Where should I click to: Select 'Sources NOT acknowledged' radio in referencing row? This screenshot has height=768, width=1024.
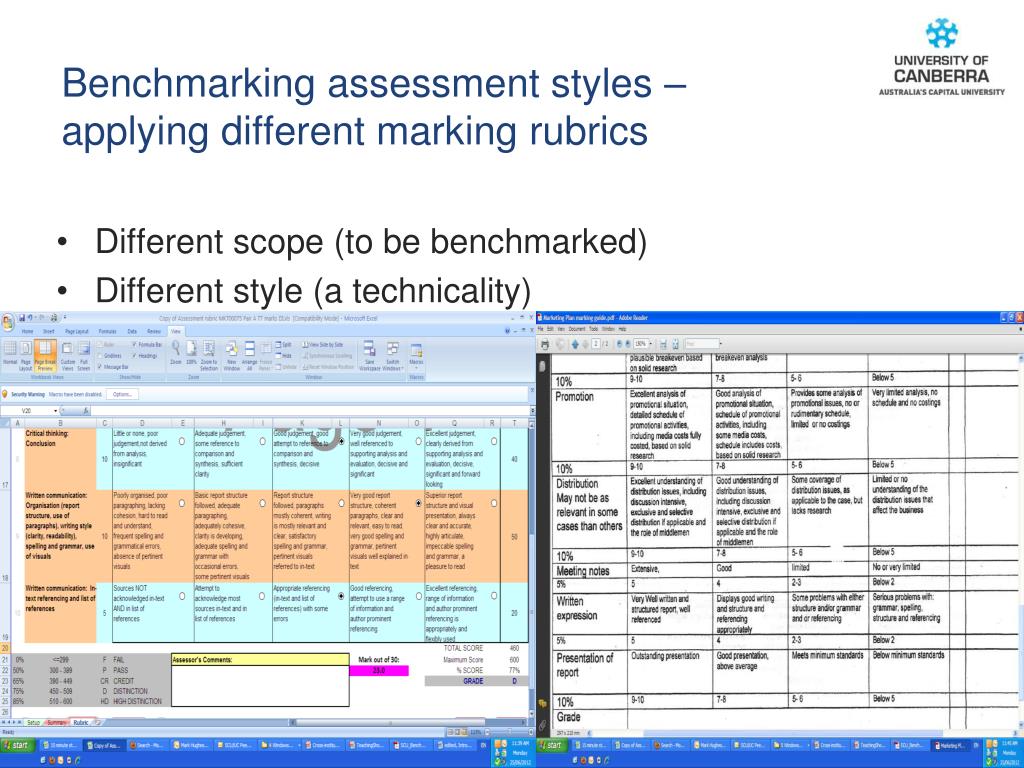pyautogui.click(x=182, y=596)
